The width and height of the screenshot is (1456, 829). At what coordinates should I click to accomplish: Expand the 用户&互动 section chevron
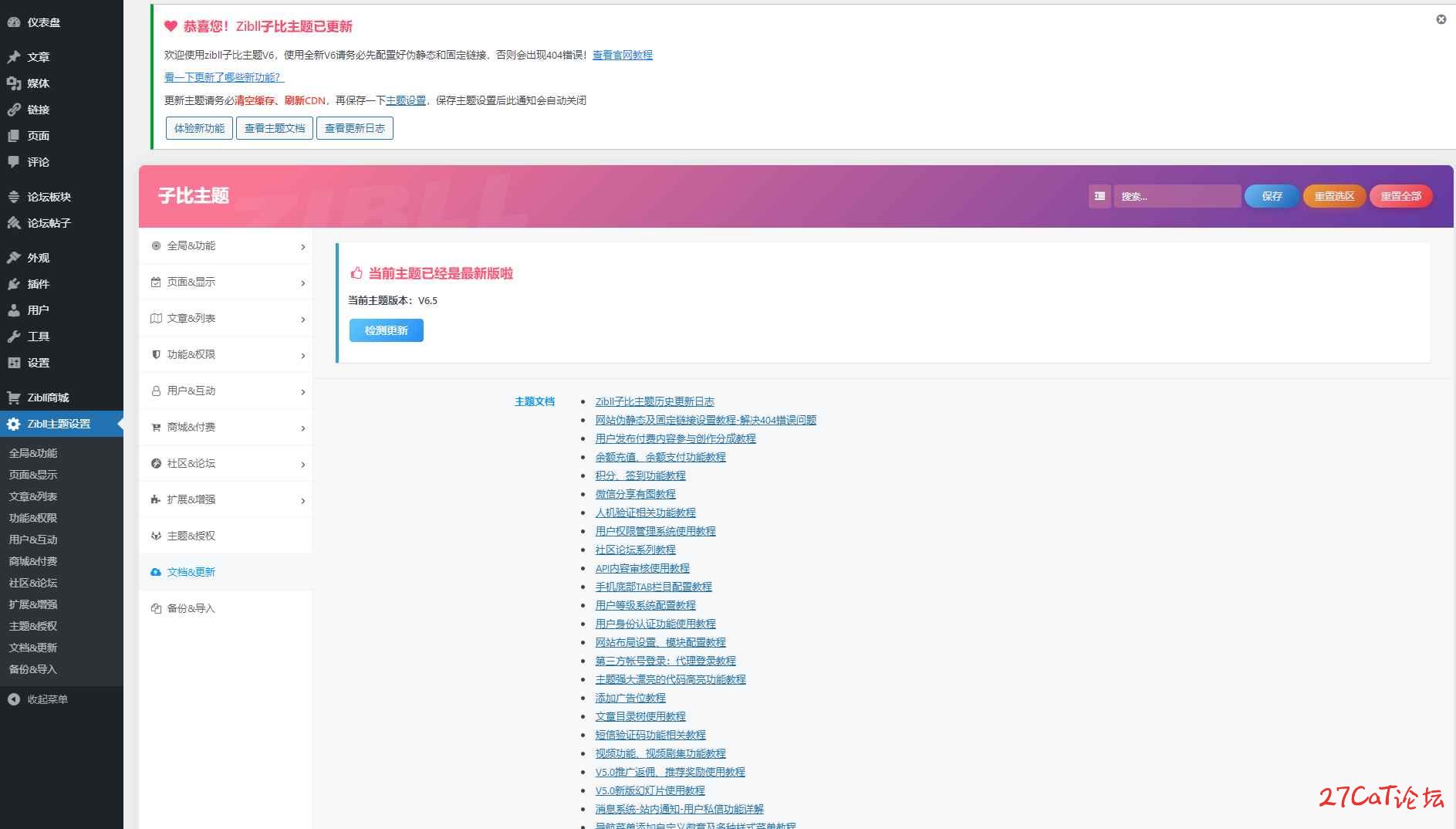click(302, 392)
